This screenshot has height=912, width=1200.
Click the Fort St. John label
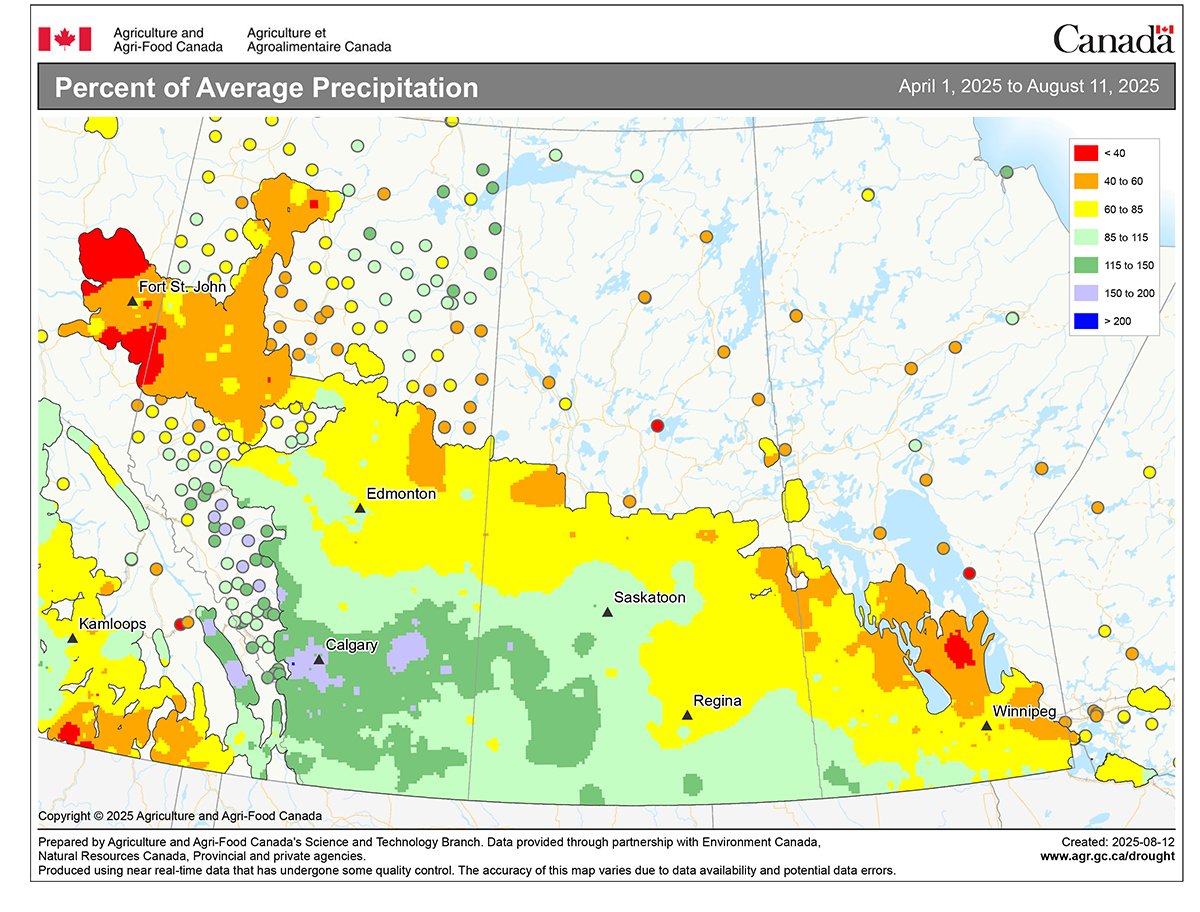coord(182,287)
